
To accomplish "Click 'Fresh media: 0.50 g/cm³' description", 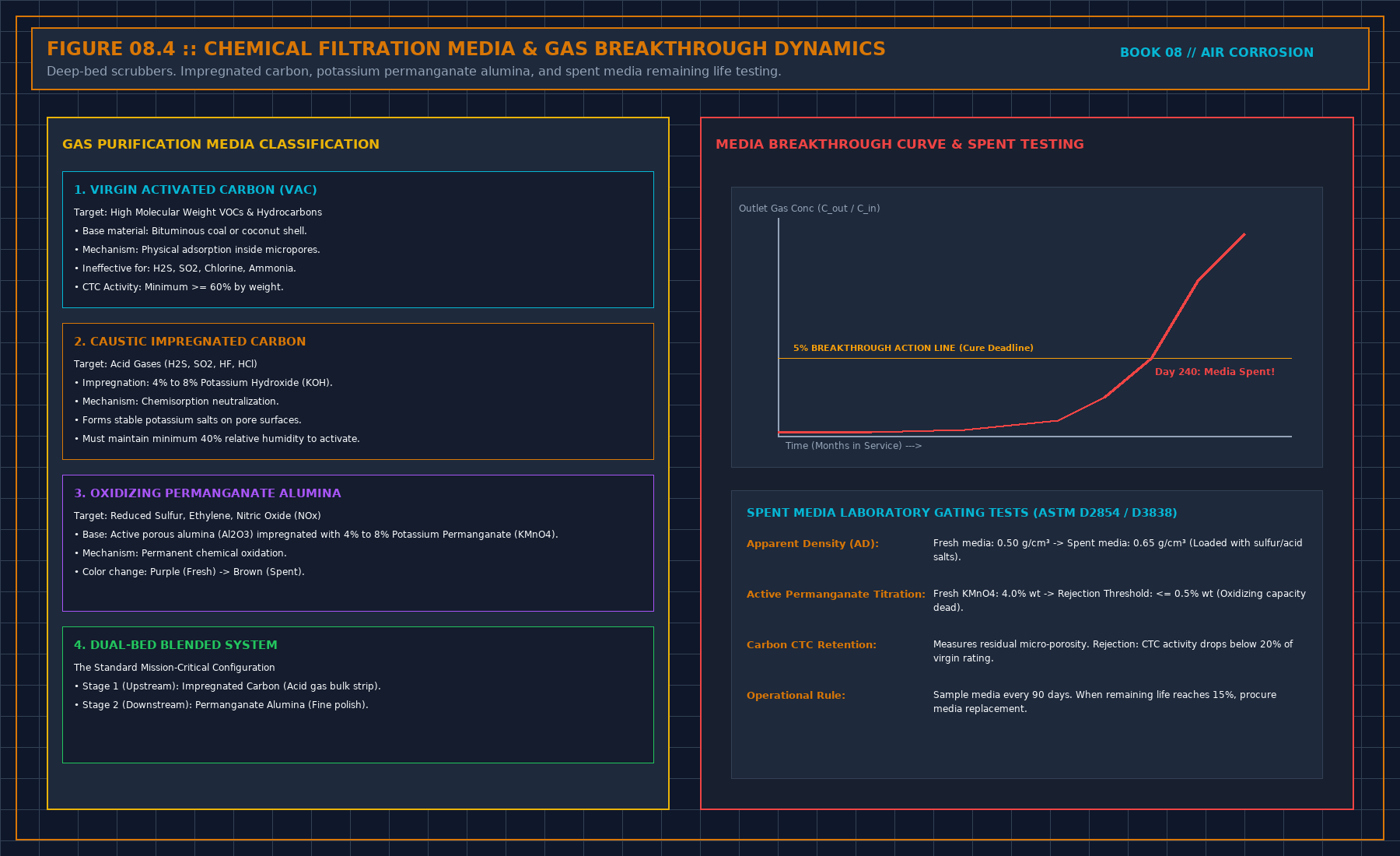I will (1118, 550).
